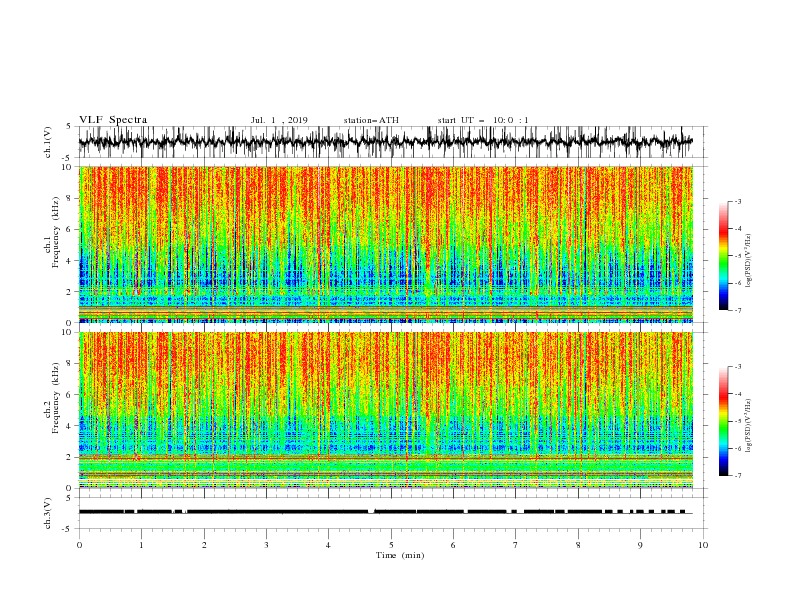
Task: Click the time axis tick label '3'
Action: [266, 545]
